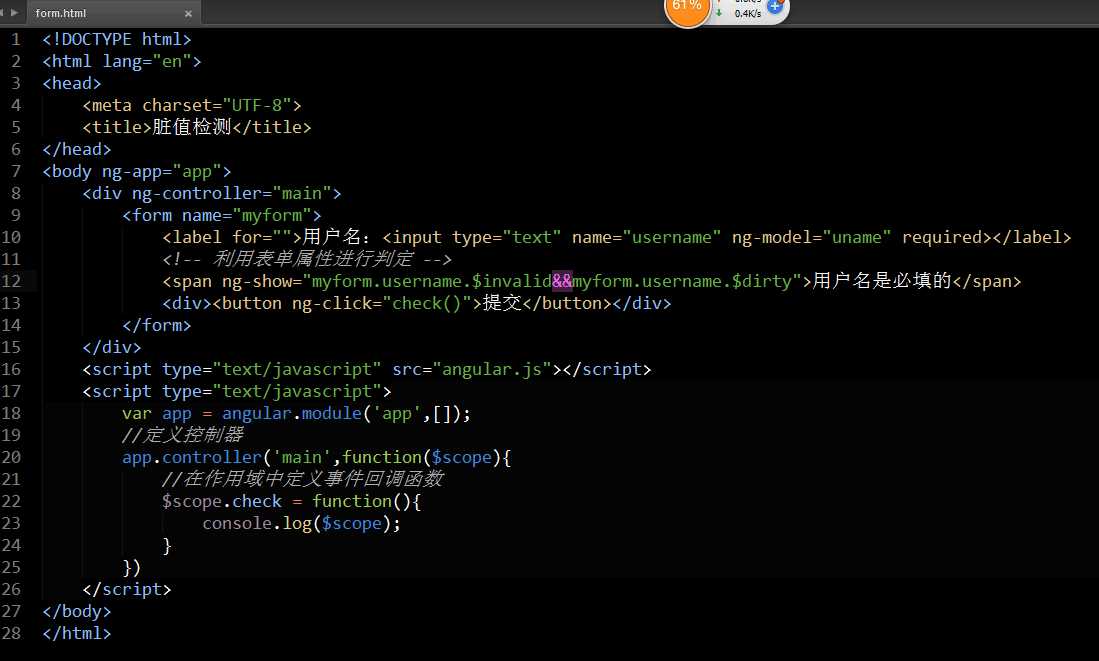Click $invalid in the ng-show expression
The height and width of the screenshot is (661, 1099).
pos(512,281)
